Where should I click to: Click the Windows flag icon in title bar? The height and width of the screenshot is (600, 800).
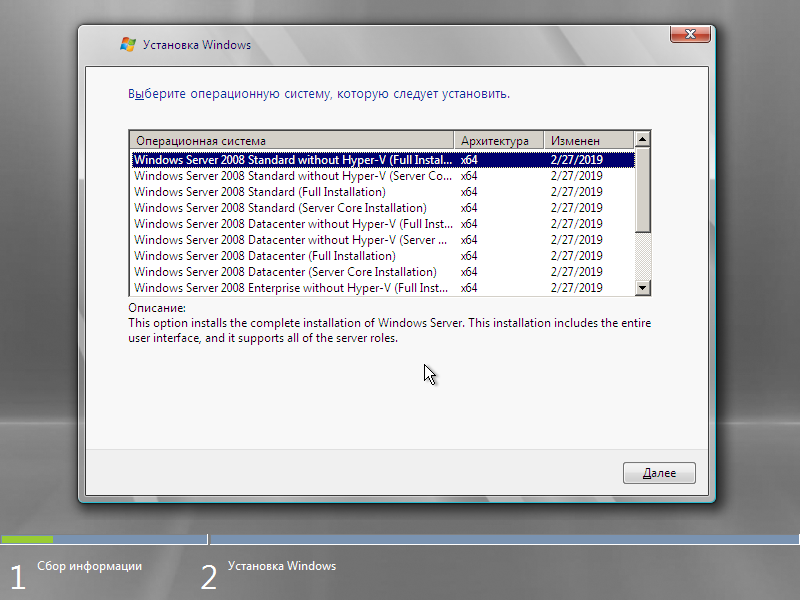coord(128,44)
